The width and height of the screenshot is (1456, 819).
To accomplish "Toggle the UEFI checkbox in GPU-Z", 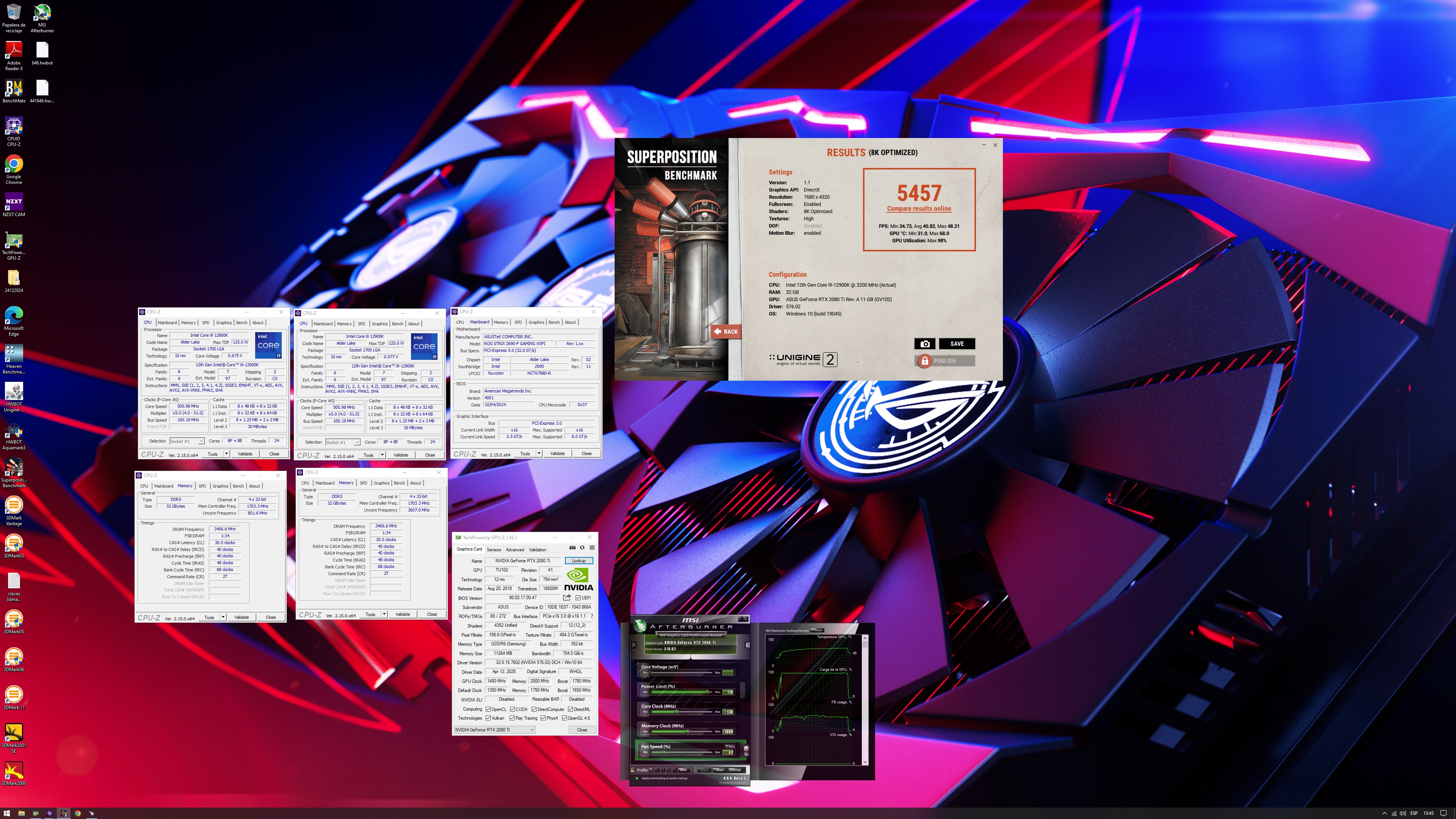I will tap(577, 598).
